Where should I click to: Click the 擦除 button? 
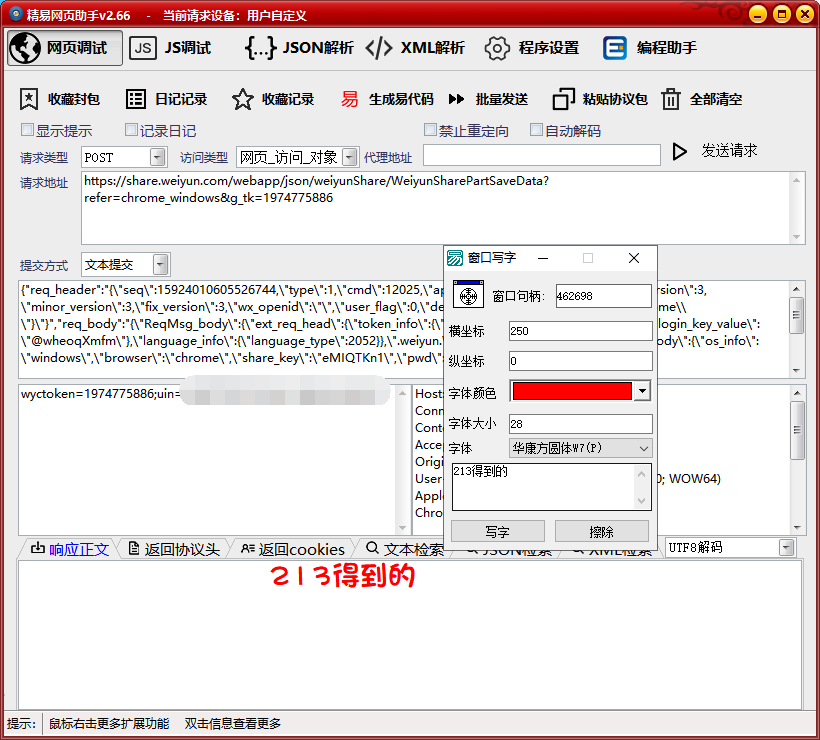click(601, 531)
